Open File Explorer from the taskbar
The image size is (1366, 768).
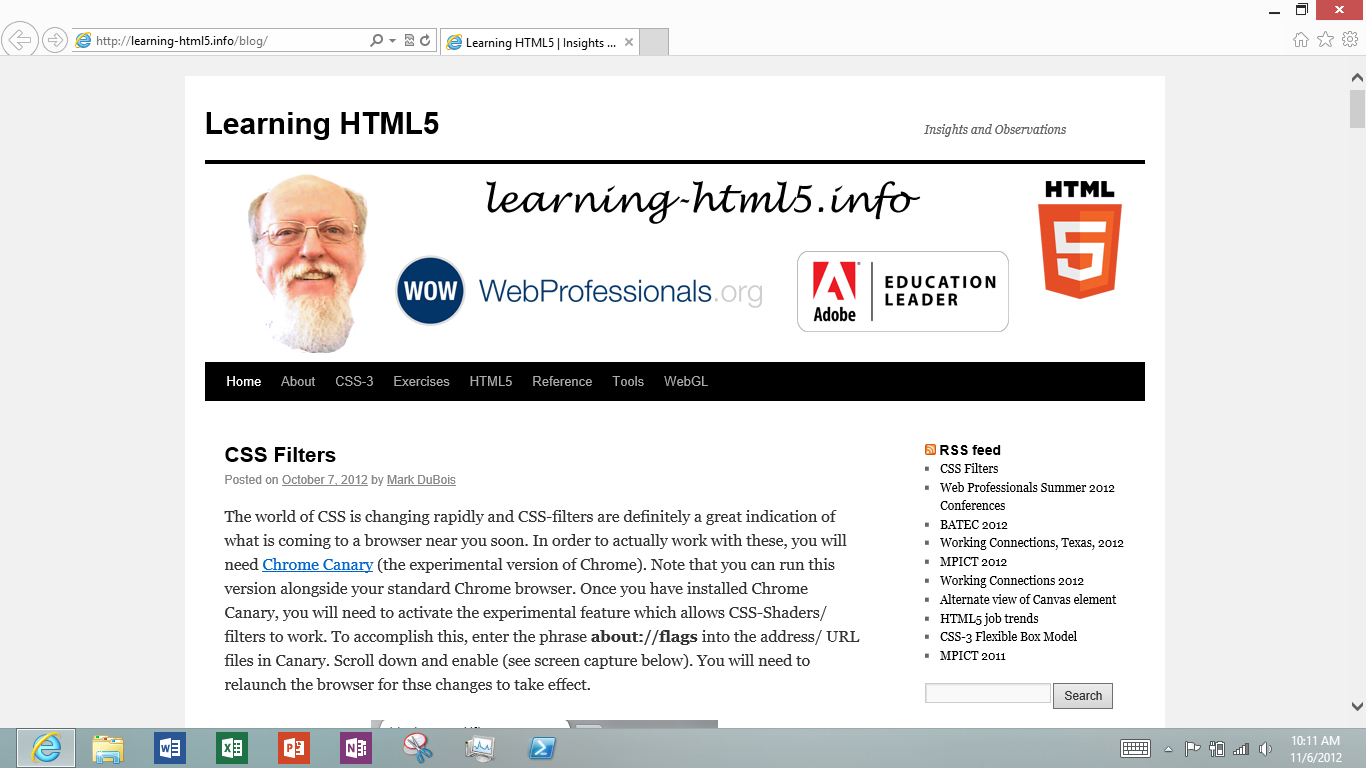pyautogui.click(x=108, y=748)
